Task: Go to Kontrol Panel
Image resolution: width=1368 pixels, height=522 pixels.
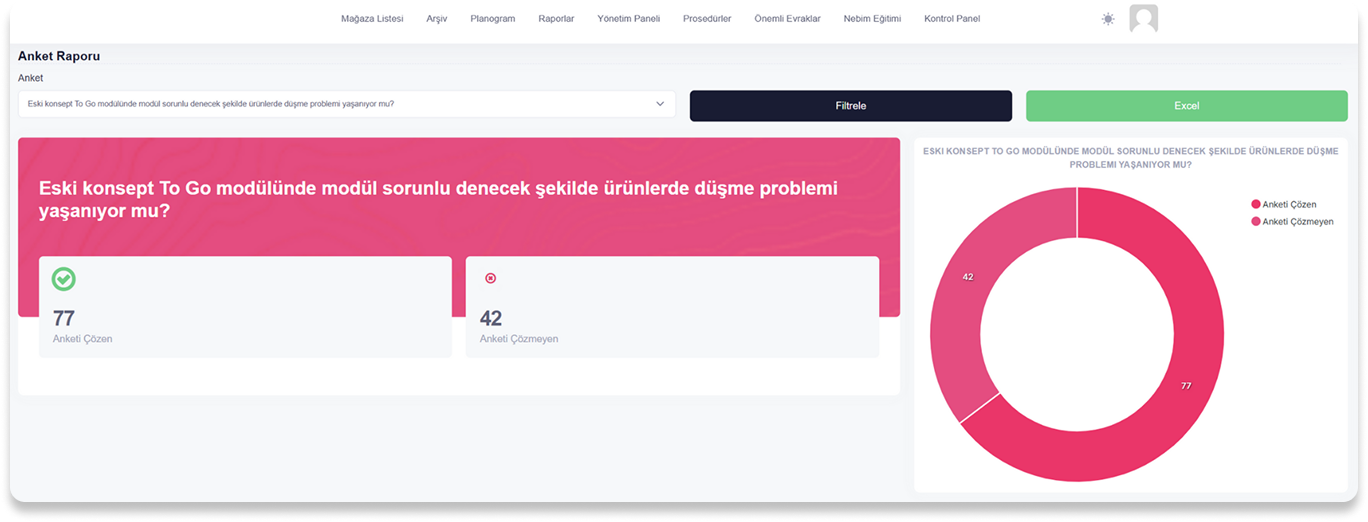Action: coord(952,19)
